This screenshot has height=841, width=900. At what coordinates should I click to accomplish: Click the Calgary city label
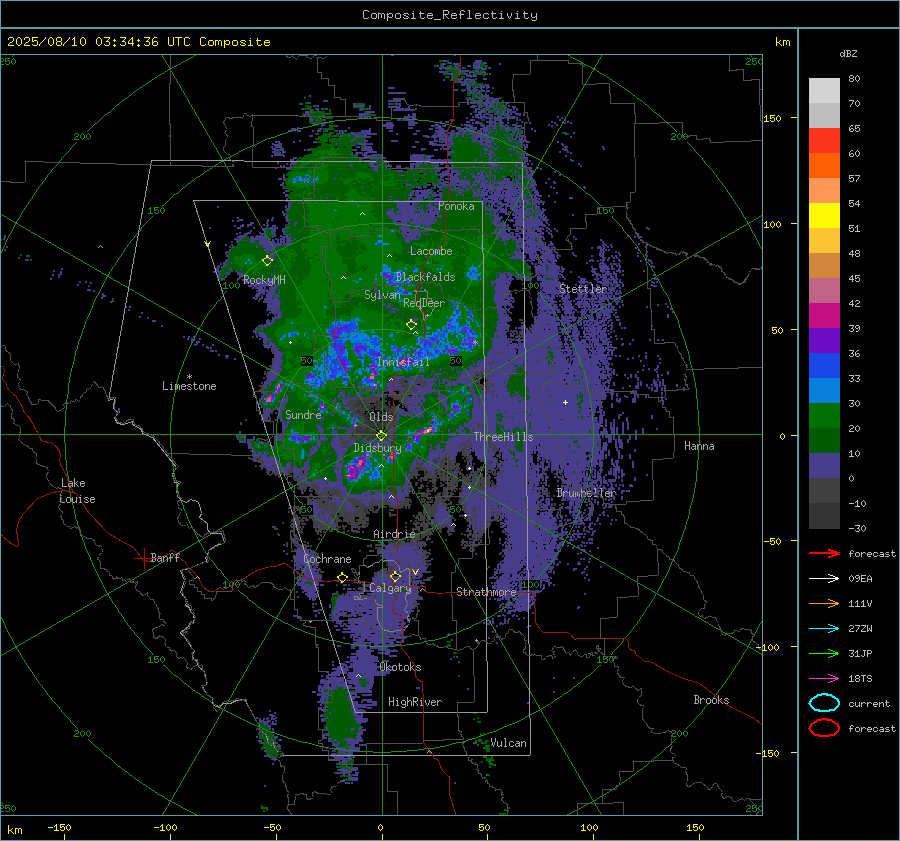390,588
